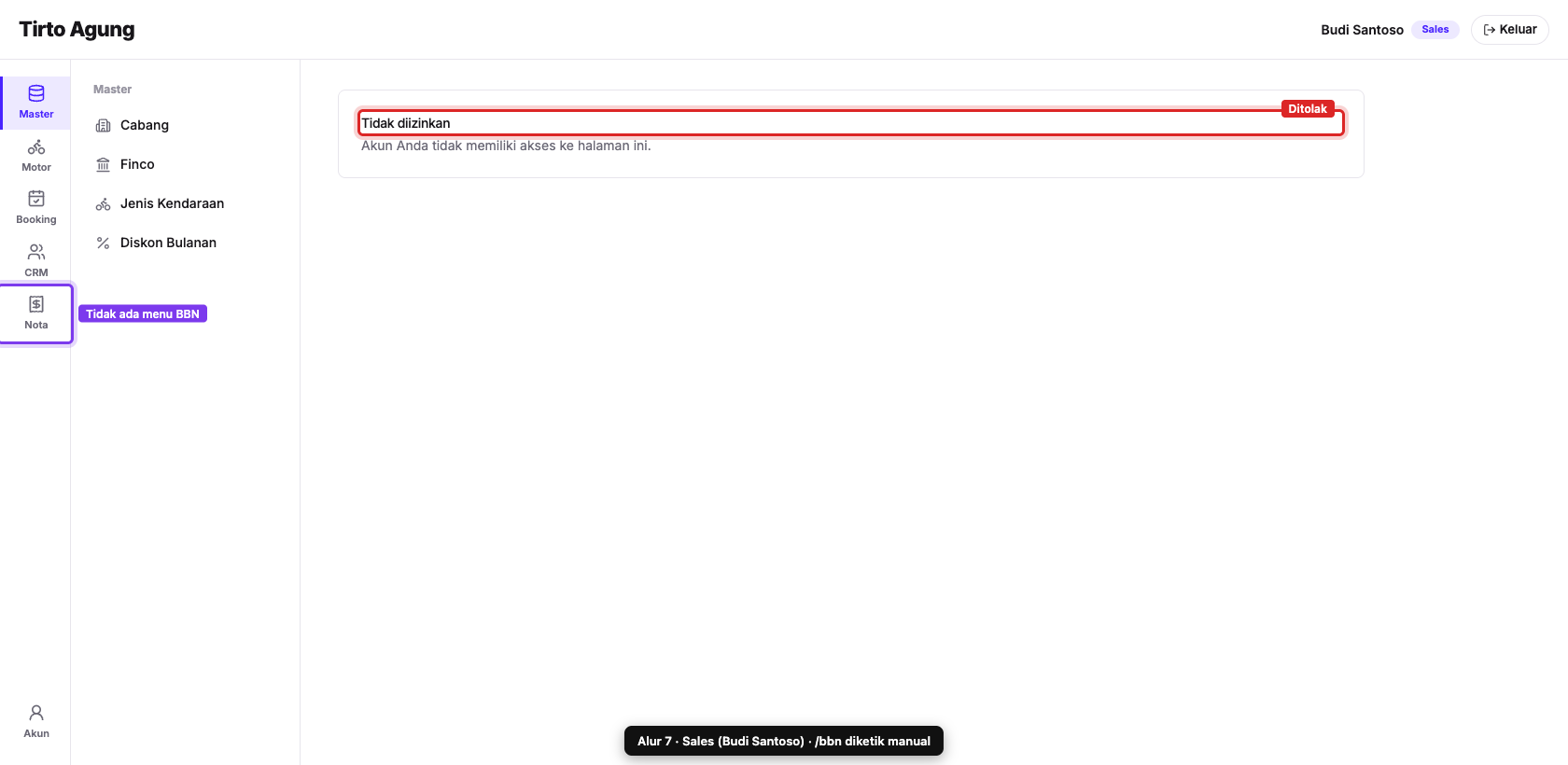Screen dimensions: 1568x765
Task: Click the 'Tidak diizinkan' heading
Action: (406, 123)
